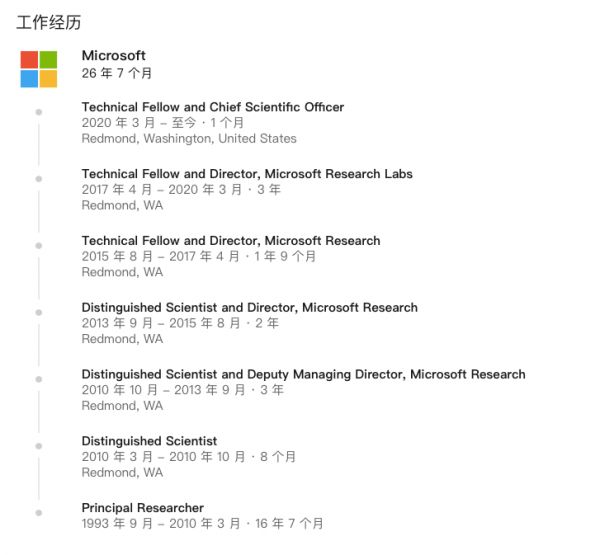This screenshot has height=555, width=600.
Task: Select Technical Fellow and Chief Scientific Officer title
Action: 212,107
